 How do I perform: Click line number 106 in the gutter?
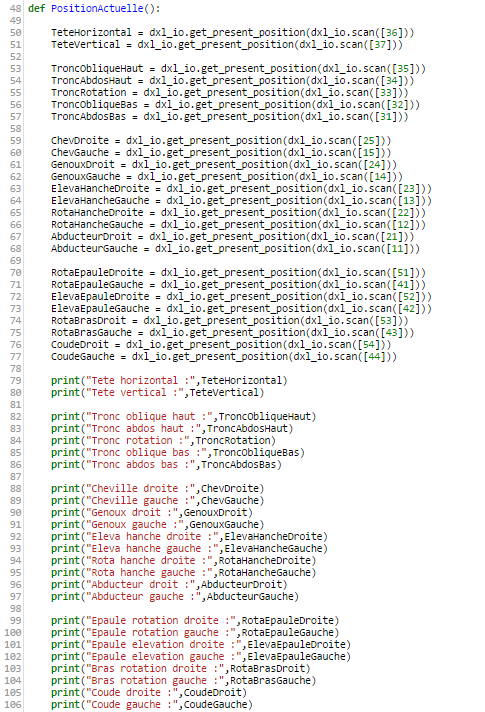[13, 705]
